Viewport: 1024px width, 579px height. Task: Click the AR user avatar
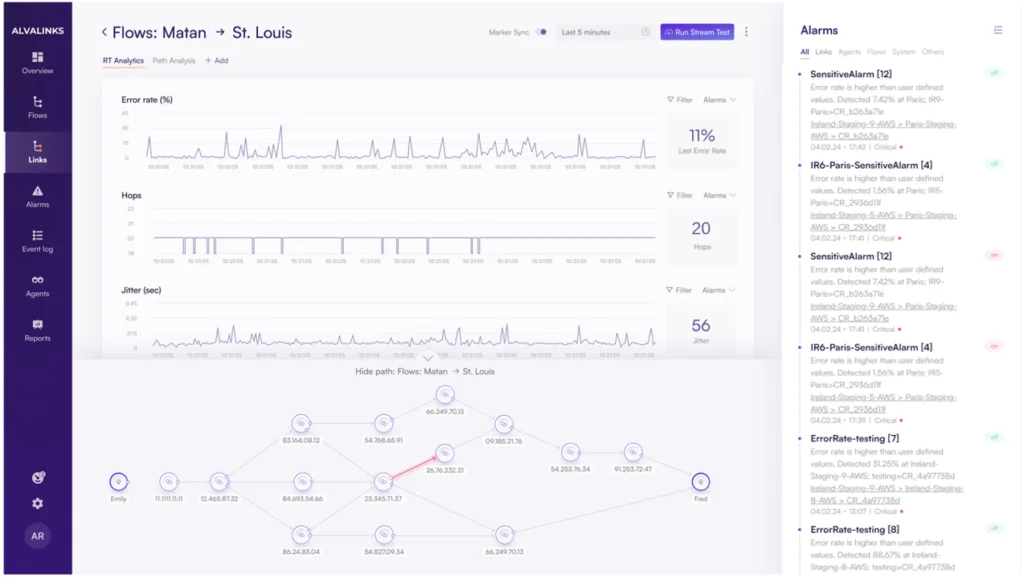pos(37,536)
